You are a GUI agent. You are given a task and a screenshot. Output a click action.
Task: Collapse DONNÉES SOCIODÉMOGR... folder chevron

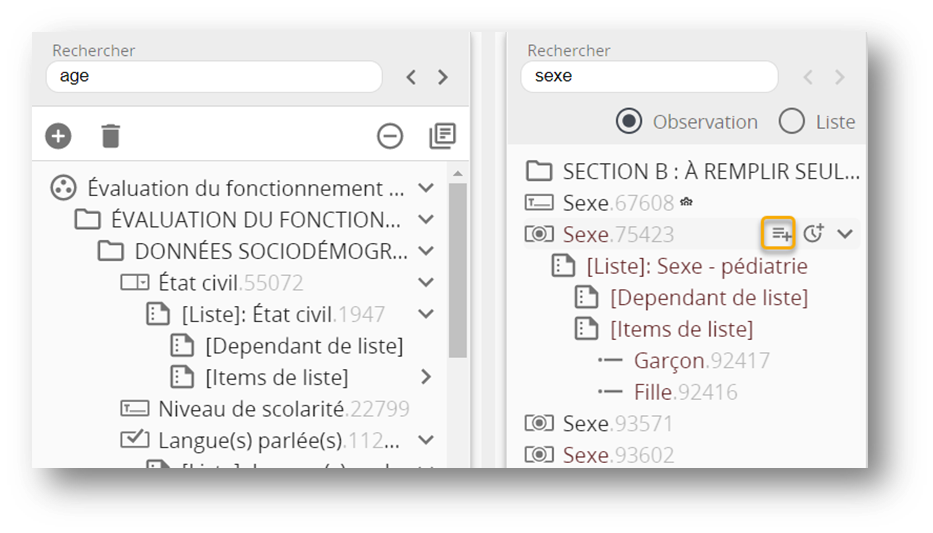(426, 250)
